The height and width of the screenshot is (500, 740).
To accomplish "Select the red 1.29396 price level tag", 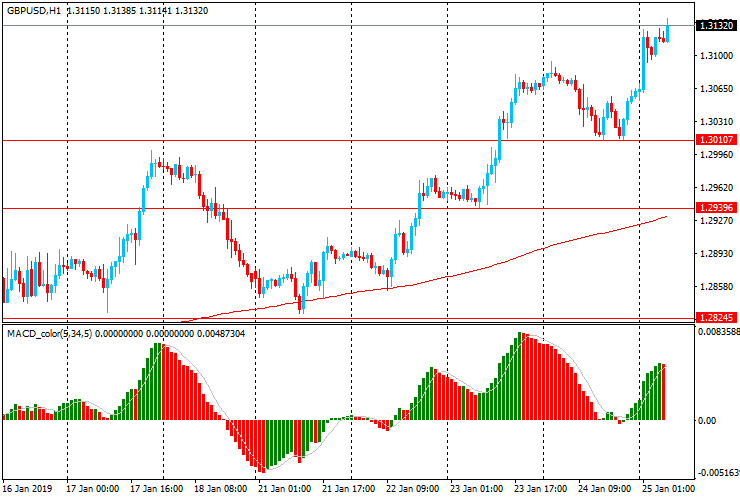I will coord(716,208).
